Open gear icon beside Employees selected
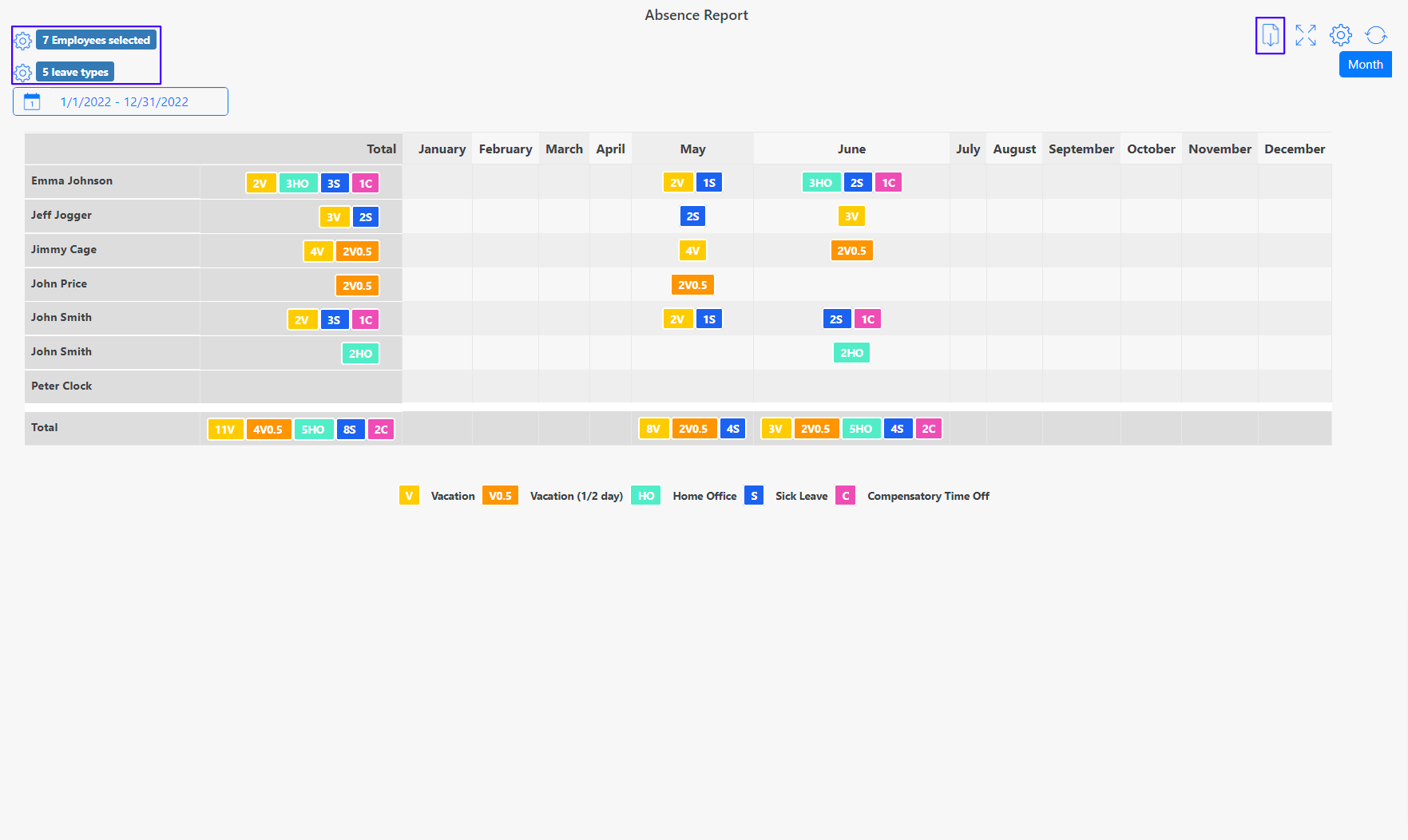This screenshot has height=840, width=1408. point(23,41)
